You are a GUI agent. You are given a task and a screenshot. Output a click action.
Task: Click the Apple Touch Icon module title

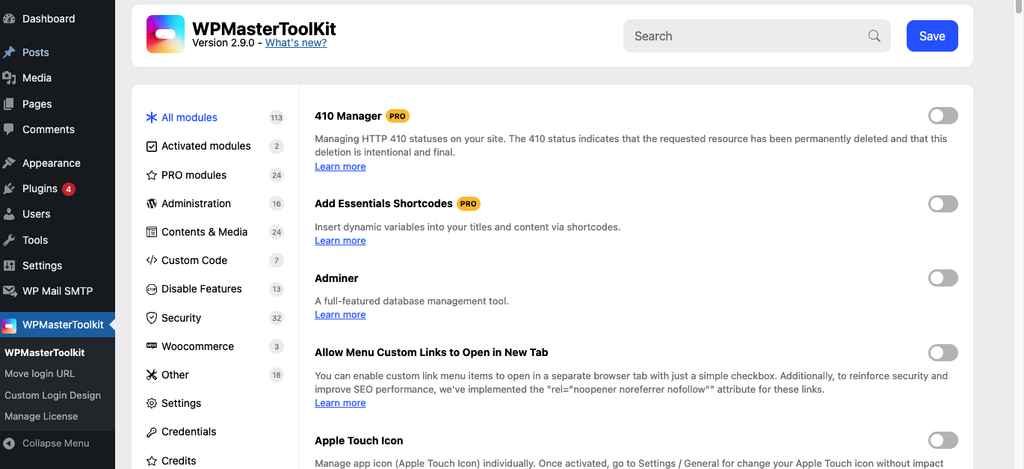click(x=359, y=440)
